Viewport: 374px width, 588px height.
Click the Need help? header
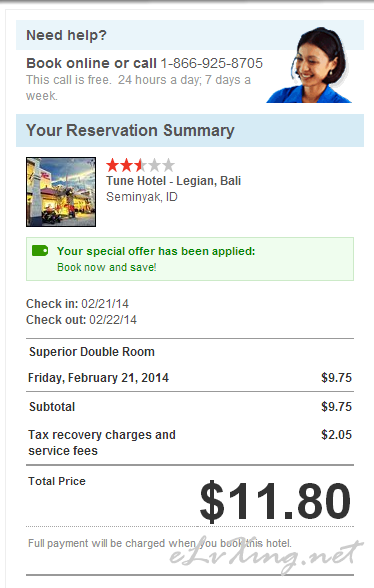[x=66, y=35]
